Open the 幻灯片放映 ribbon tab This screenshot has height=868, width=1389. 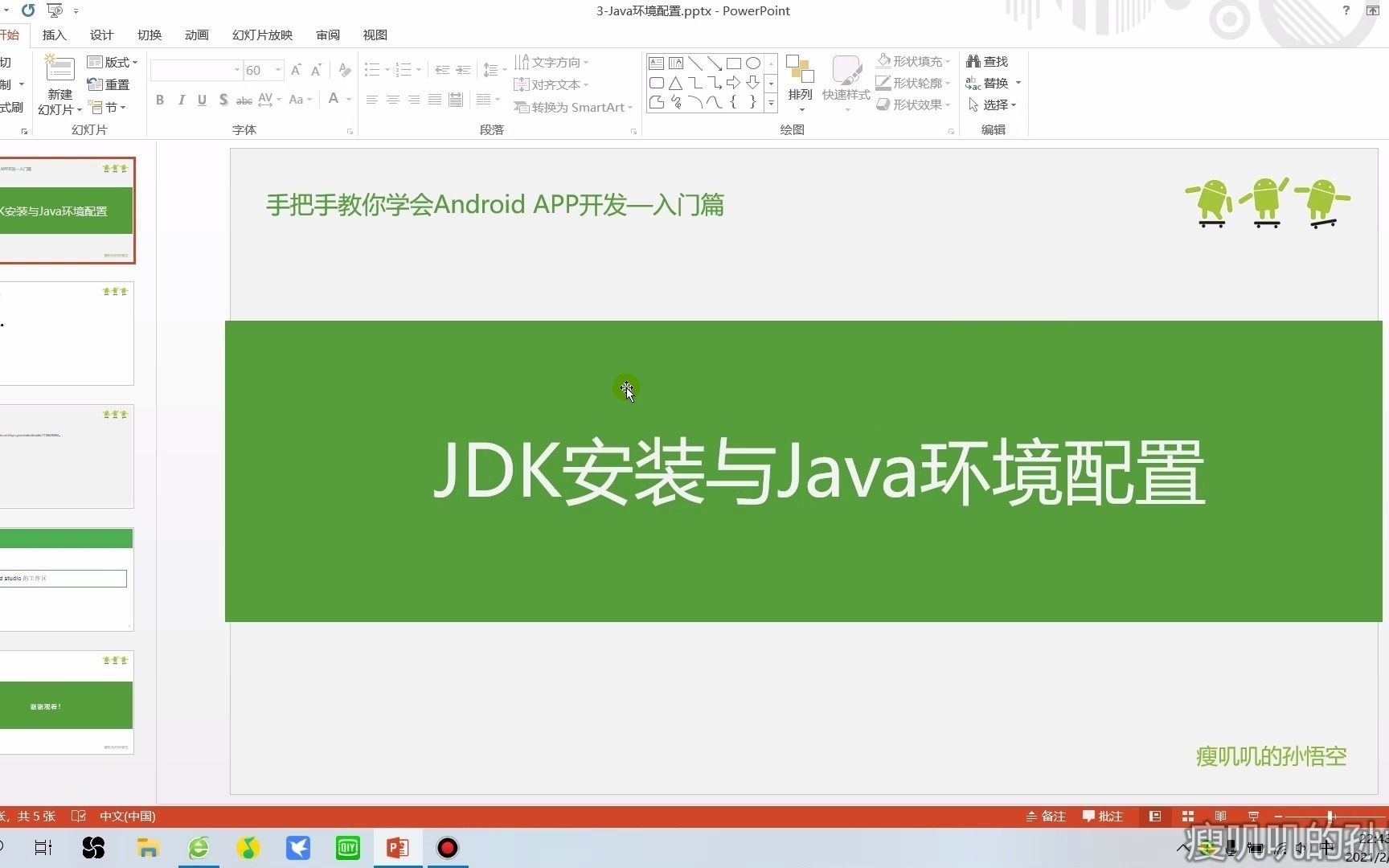261,35
